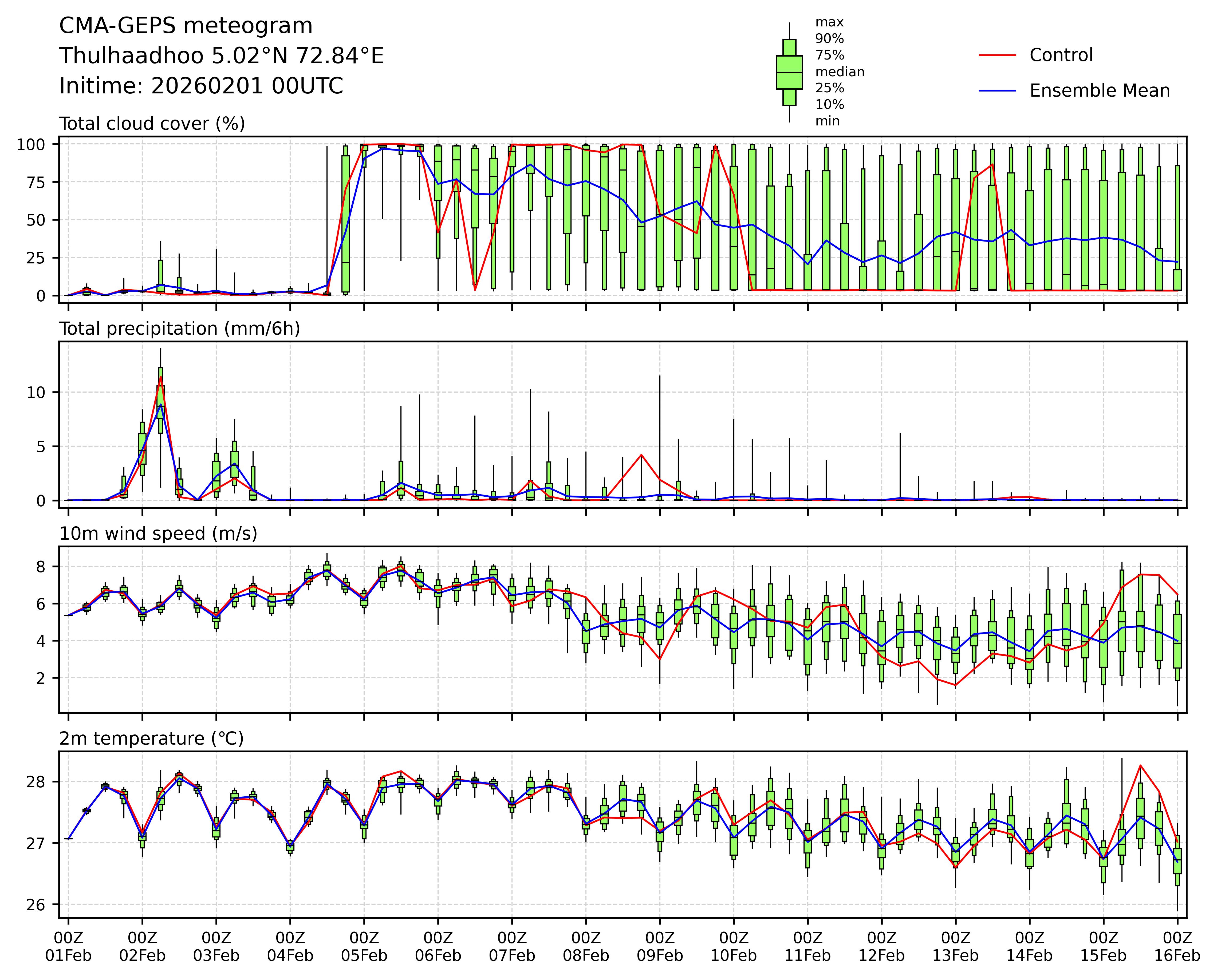1217x980 pixels.
Task: Click the 'Total precipitation (mm/6h)' panel title
Action: [x=180, y=329]
